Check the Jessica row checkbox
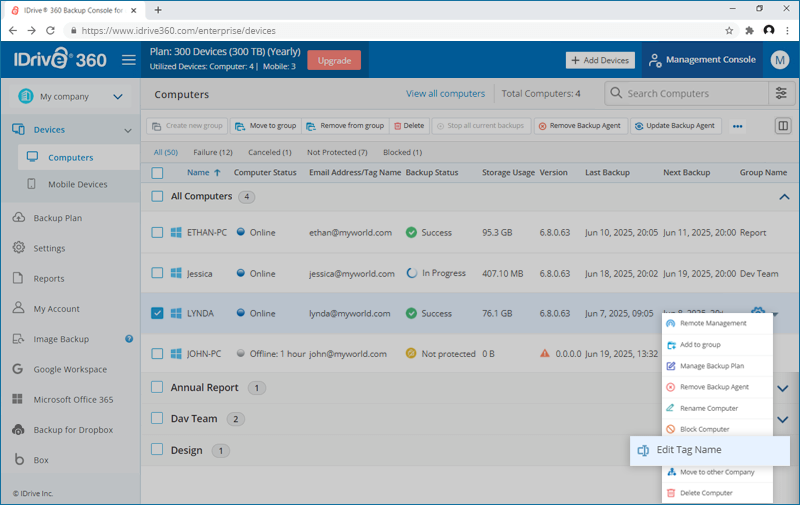Viewport: 800px width, 505px height. [157, 273]
